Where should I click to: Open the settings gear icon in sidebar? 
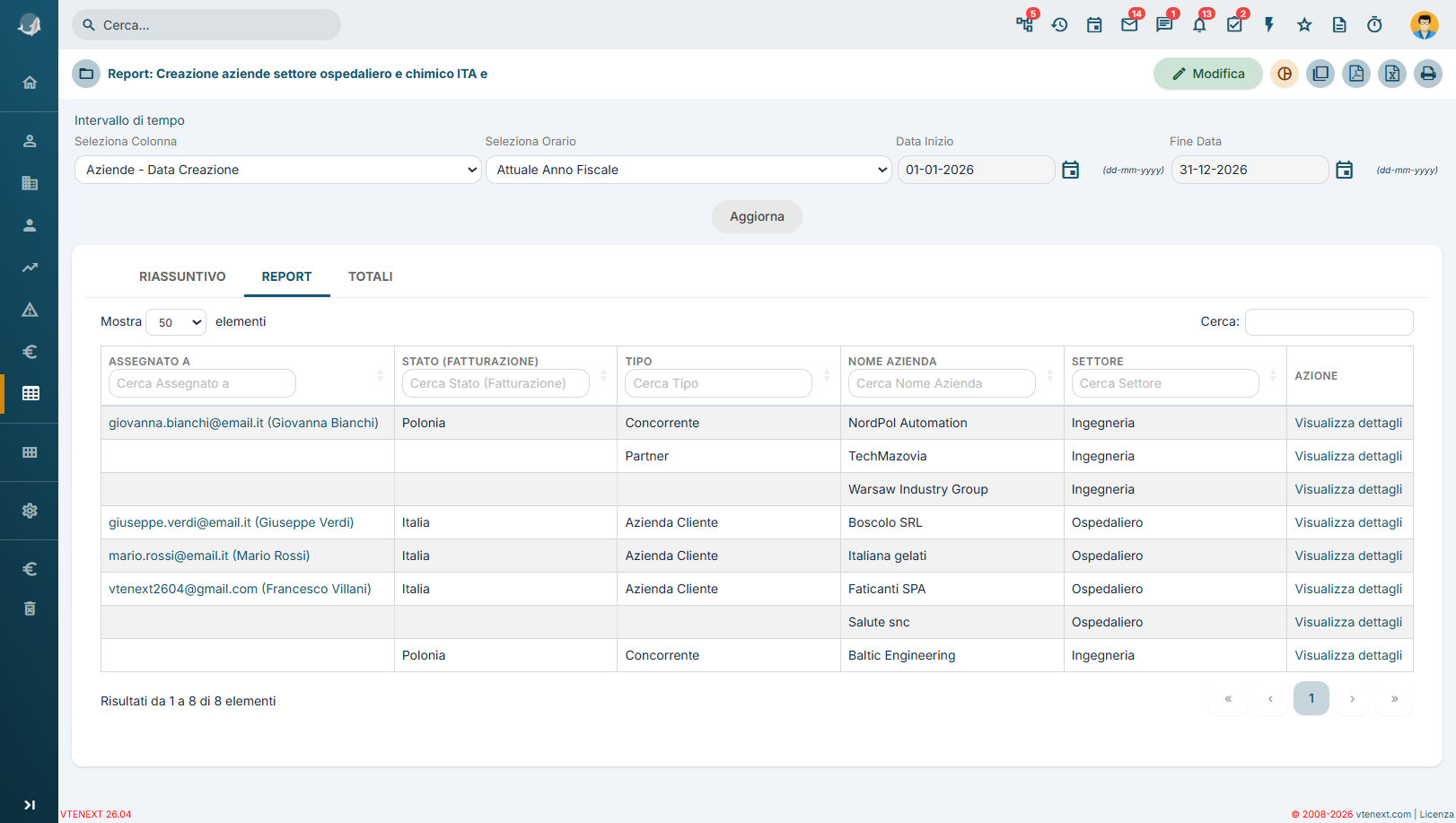pyautogui.click(x=30, y=511)
